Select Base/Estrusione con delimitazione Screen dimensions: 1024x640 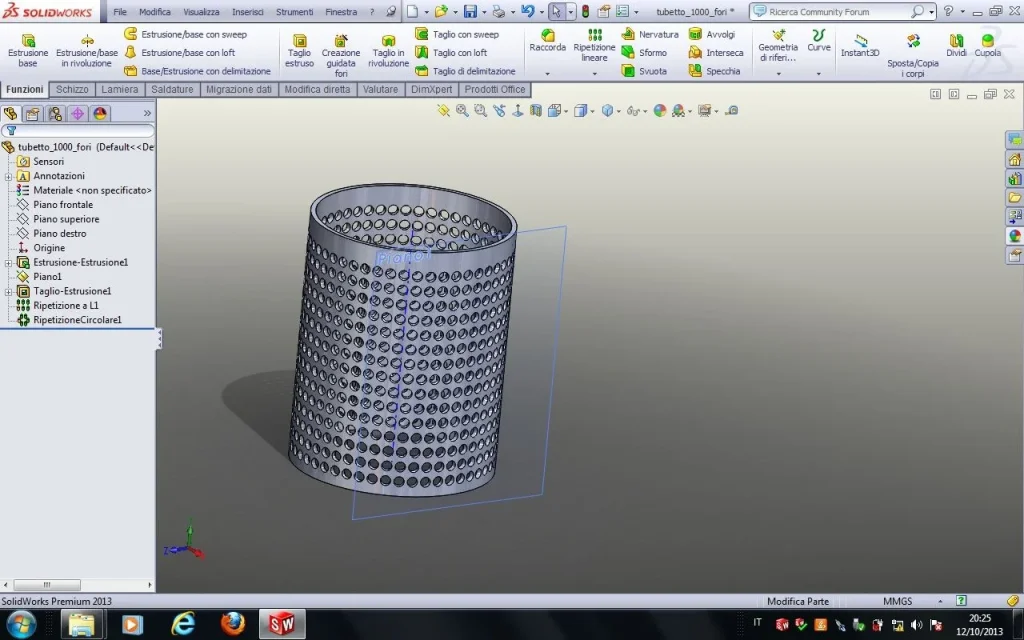197,71
